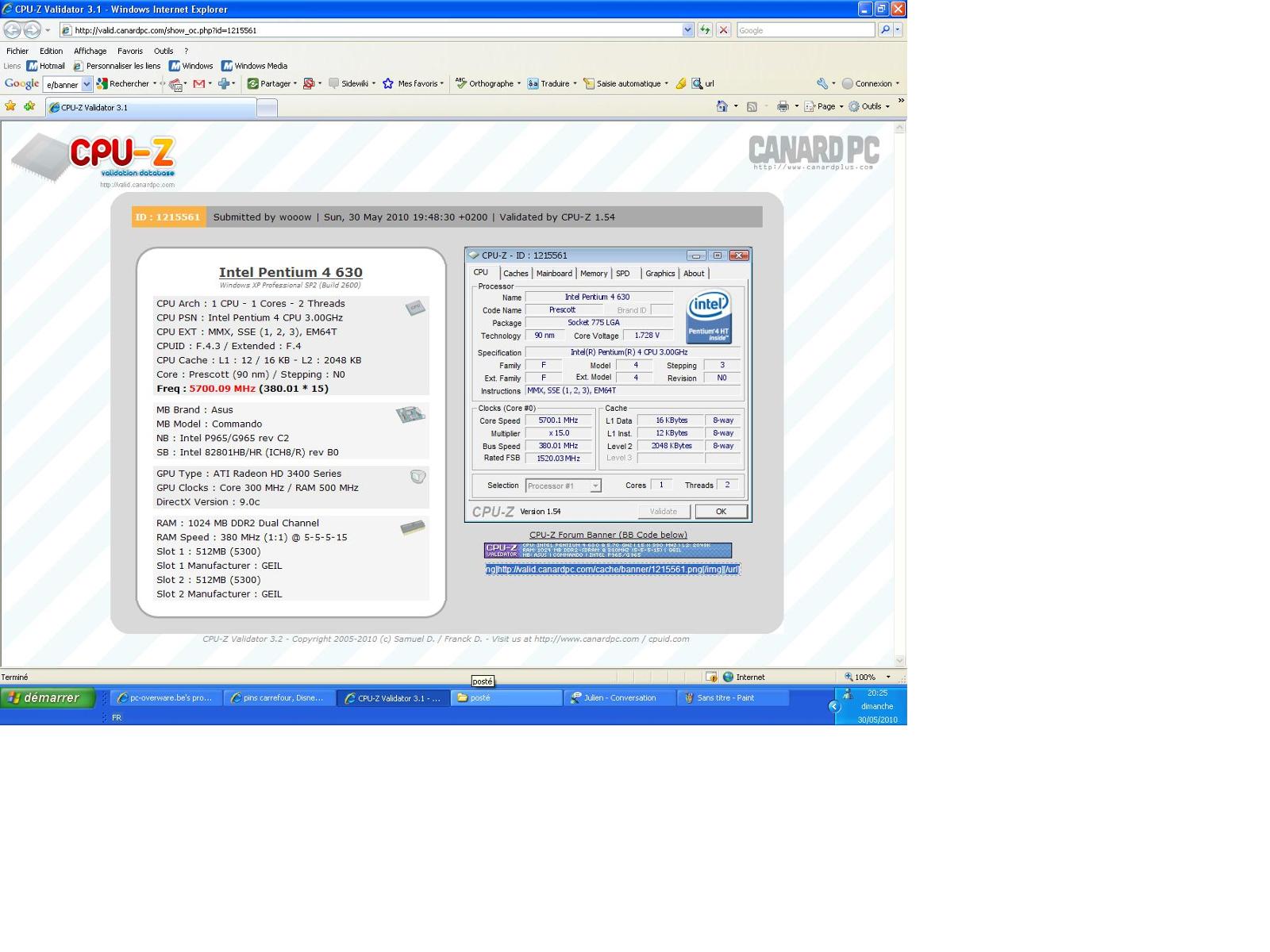Click Connexion sign-in button in Google toolbar
The width and height of the screenshot is (1270, 952).
871,83
